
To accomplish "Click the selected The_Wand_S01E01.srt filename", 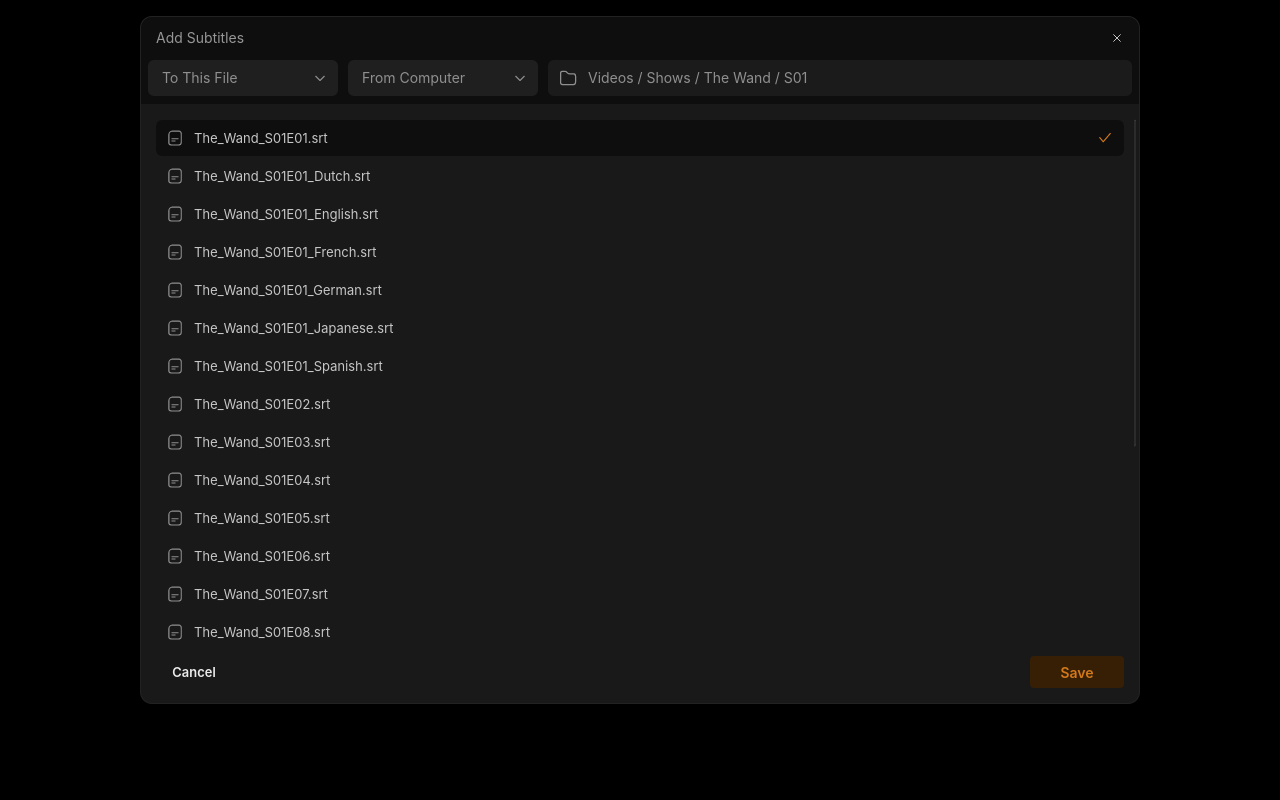I will tap(261, 138).
